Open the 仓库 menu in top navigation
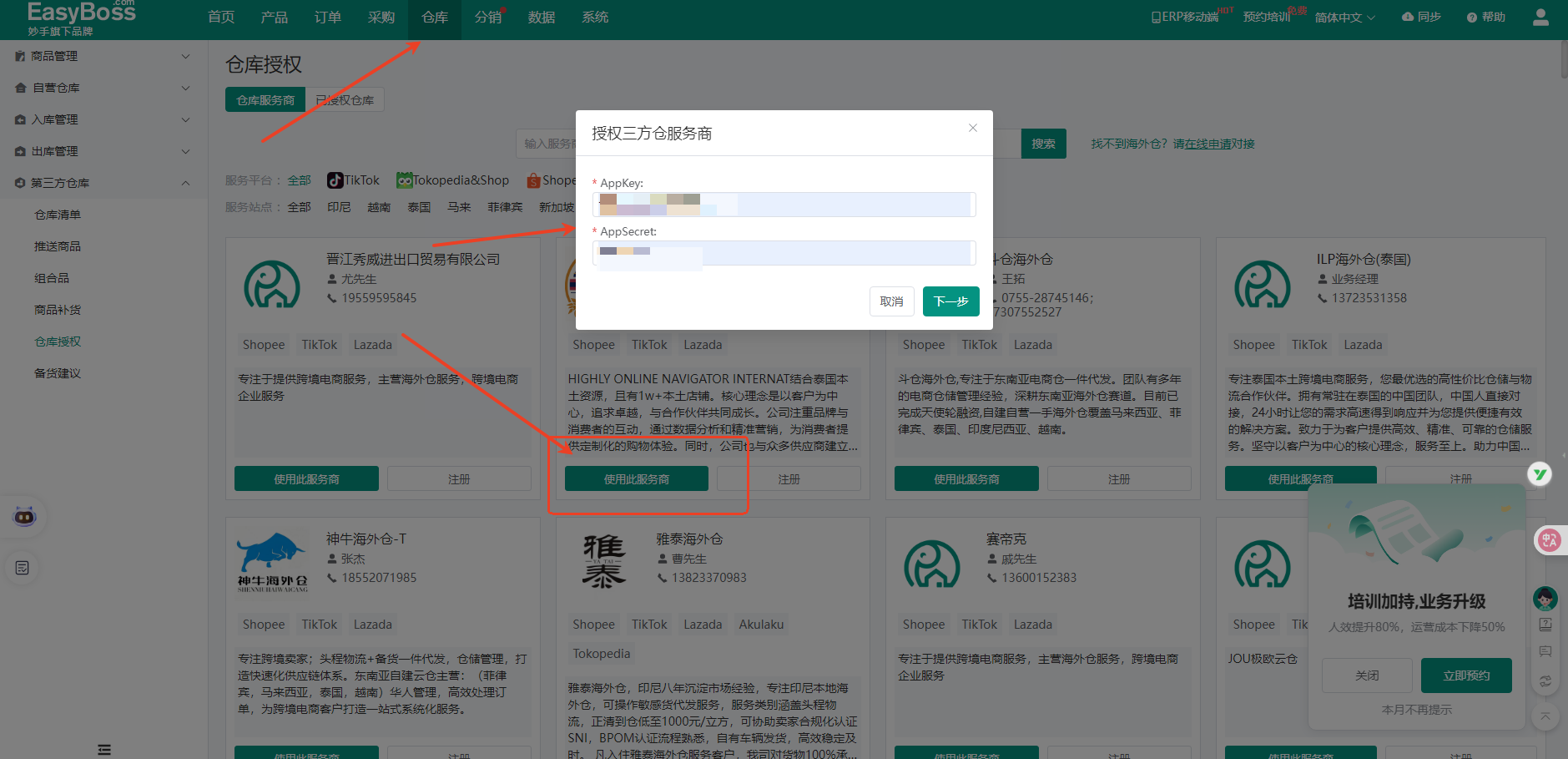The width and height of the screenshot is (1568, 759). coord(434,16)
